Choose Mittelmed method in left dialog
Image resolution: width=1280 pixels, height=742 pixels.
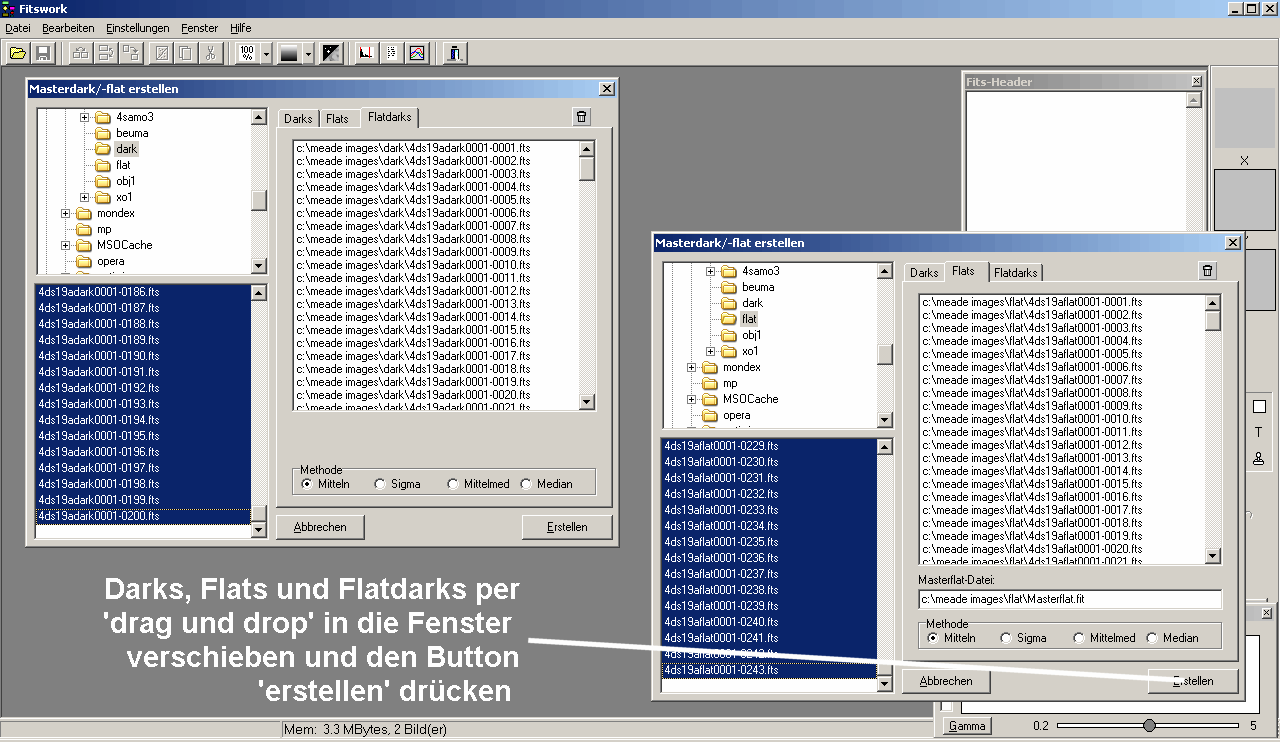click(453, 484)
